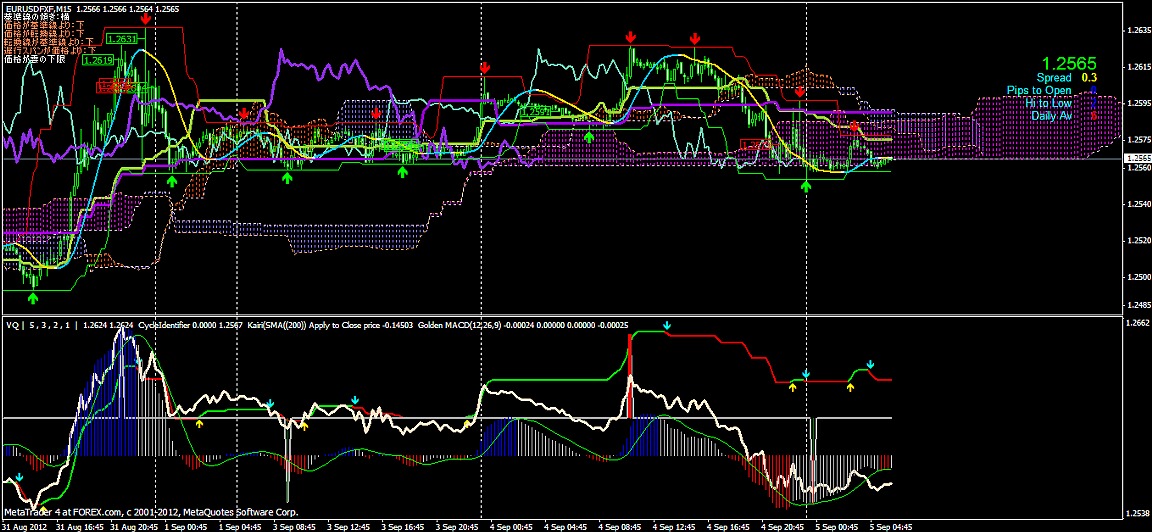
Task: Select the leftmost of the two topmost red arrows
Action: pos(630,37)
